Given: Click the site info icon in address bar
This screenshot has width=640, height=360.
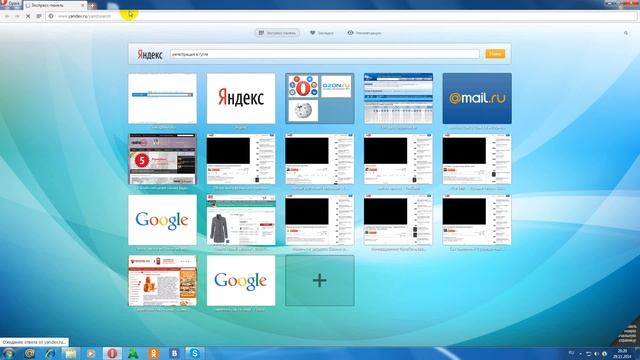Looking at the screenshot, I should coord(51,16).
